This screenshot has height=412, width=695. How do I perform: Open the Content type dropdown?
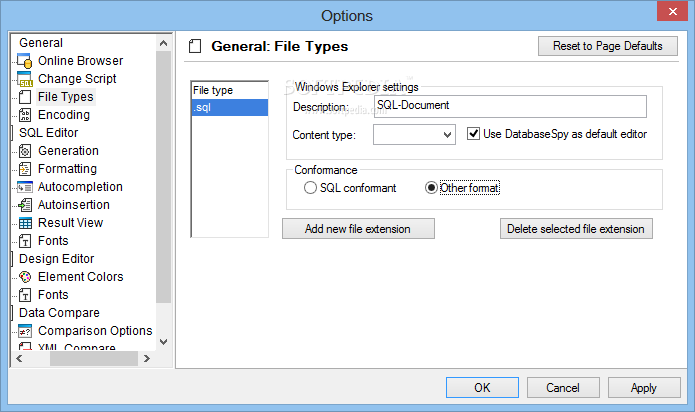(414, 135)
